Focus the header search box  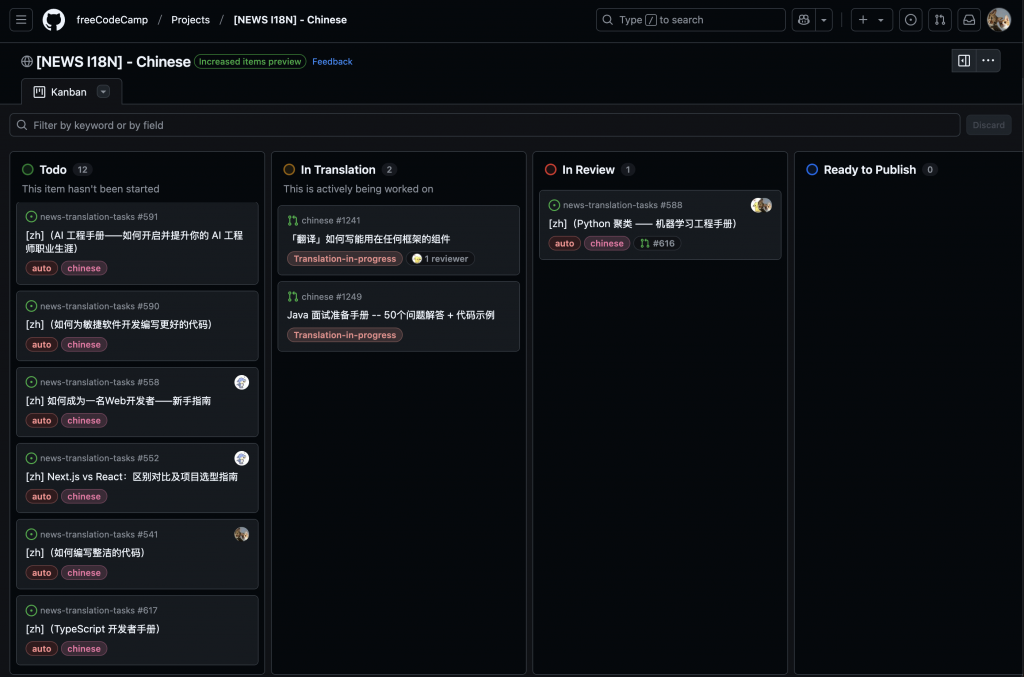tap(690, 20)
